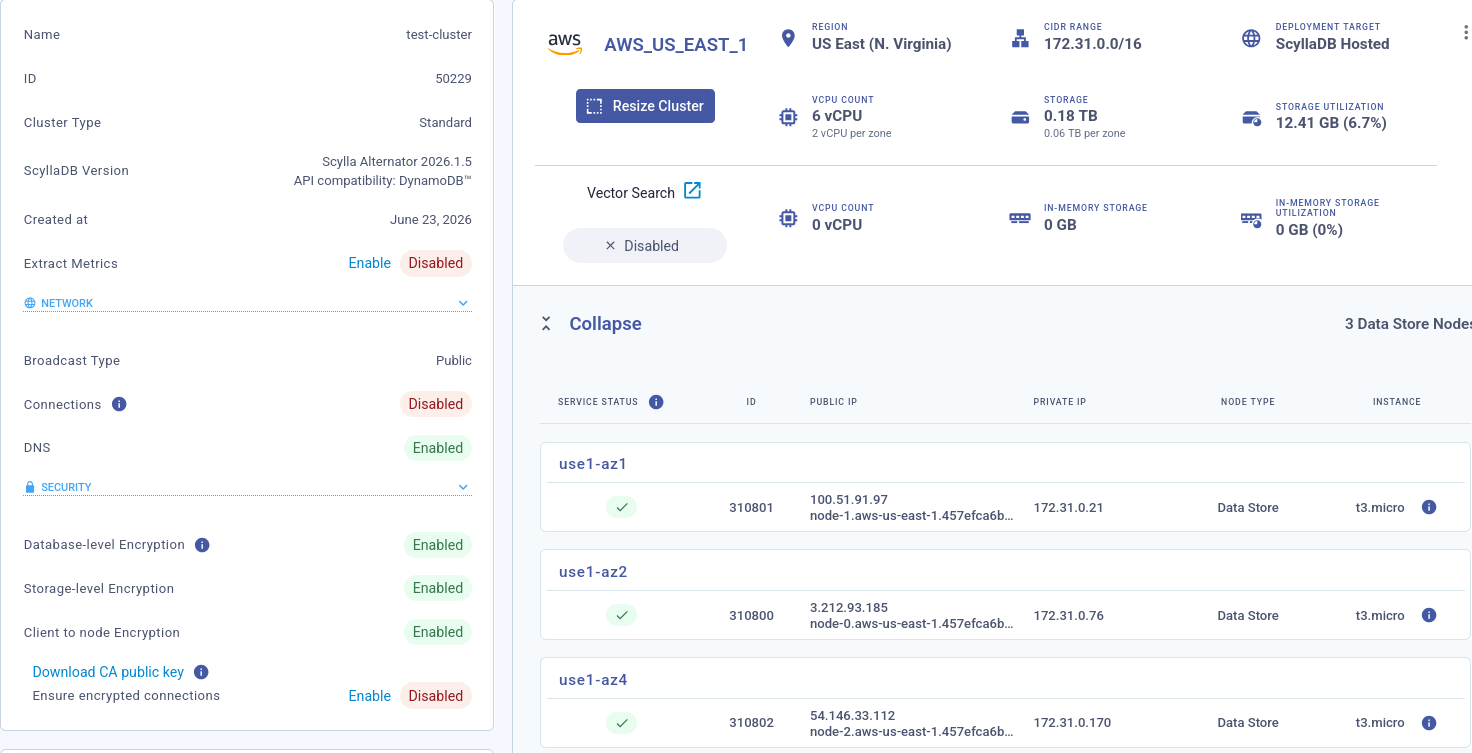Open info icon for node 310800
Image resolution: width=1472 pixels, height=753 pixels.
point(1429,615)
